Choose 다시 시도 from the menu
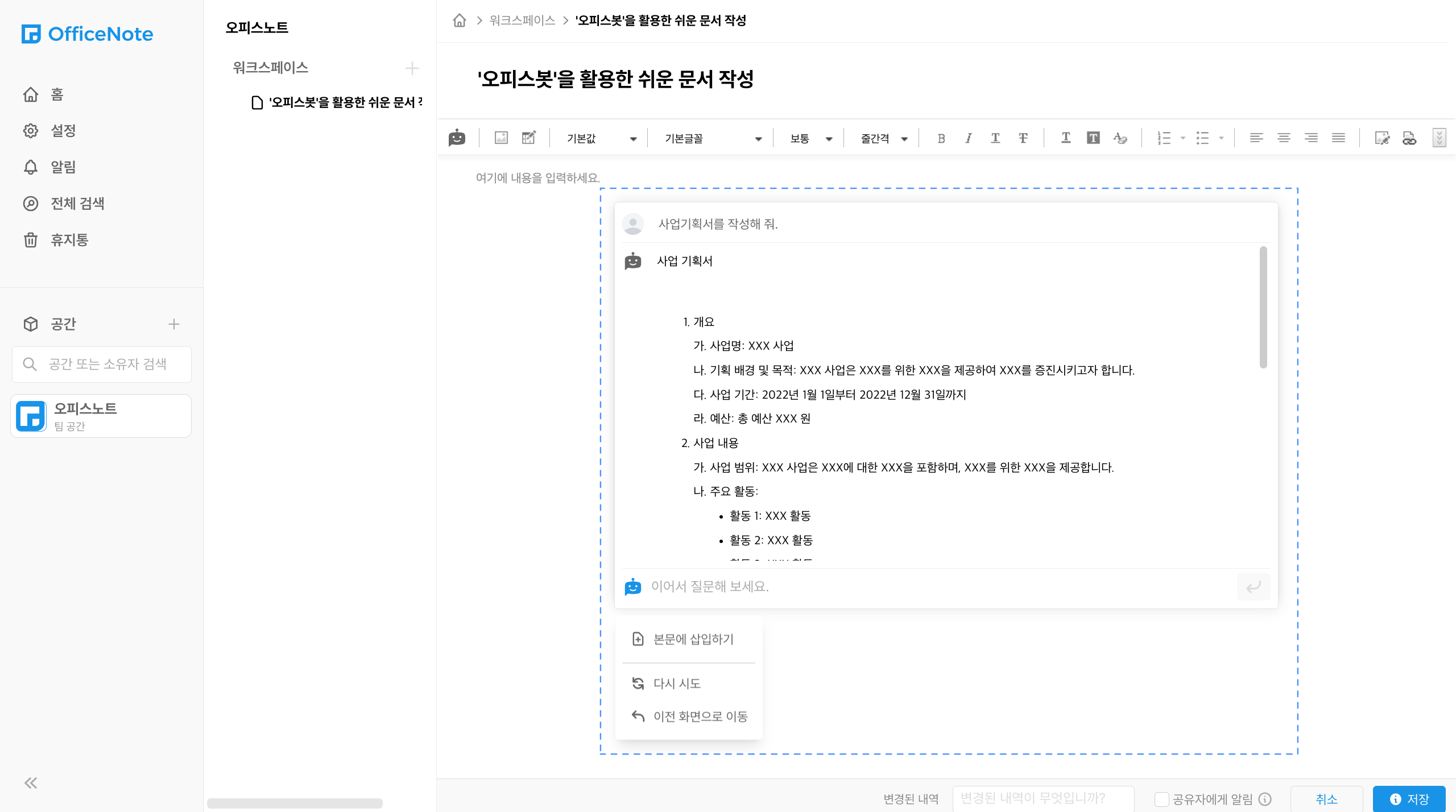Image resolution: width=1456 pixels, height=812 pixels. (x=677, y=683)
